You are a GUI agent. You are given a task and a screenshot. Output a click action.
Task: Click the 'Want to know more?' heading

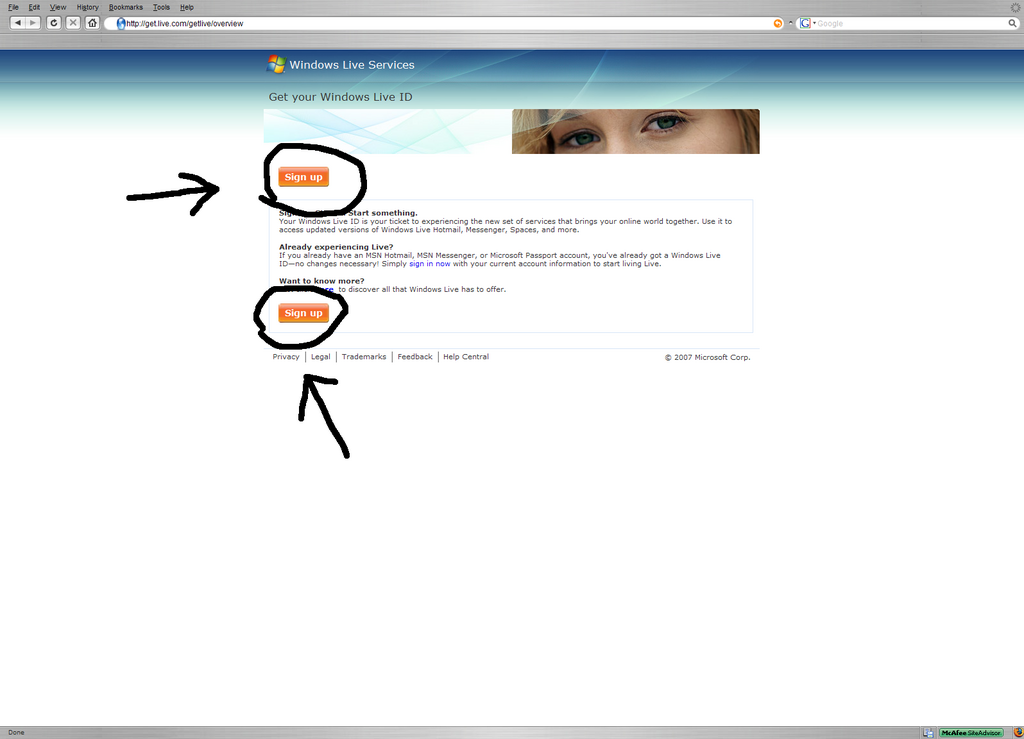322,281
